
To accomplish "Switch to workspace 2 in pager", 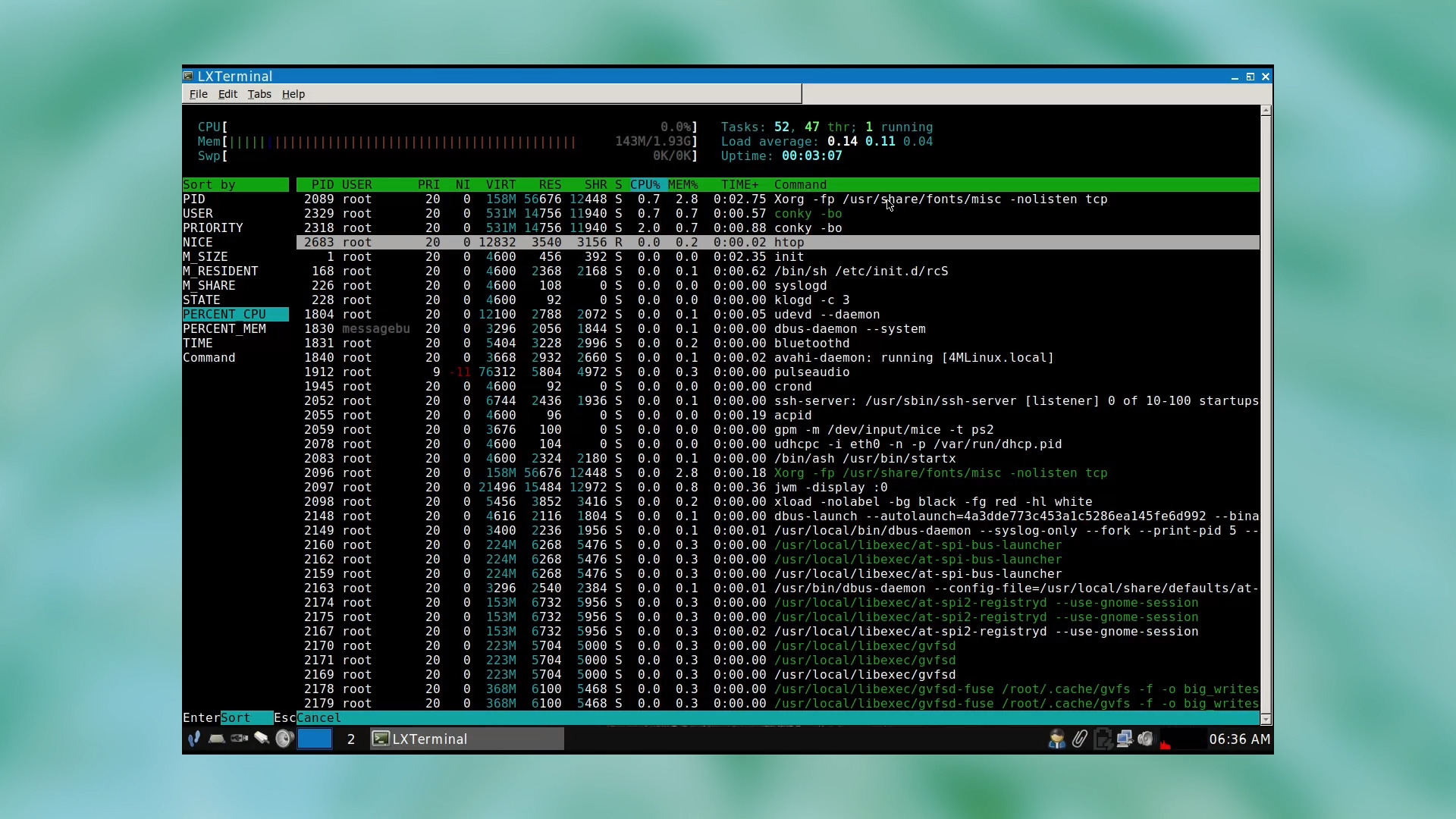I will (351, 739).
